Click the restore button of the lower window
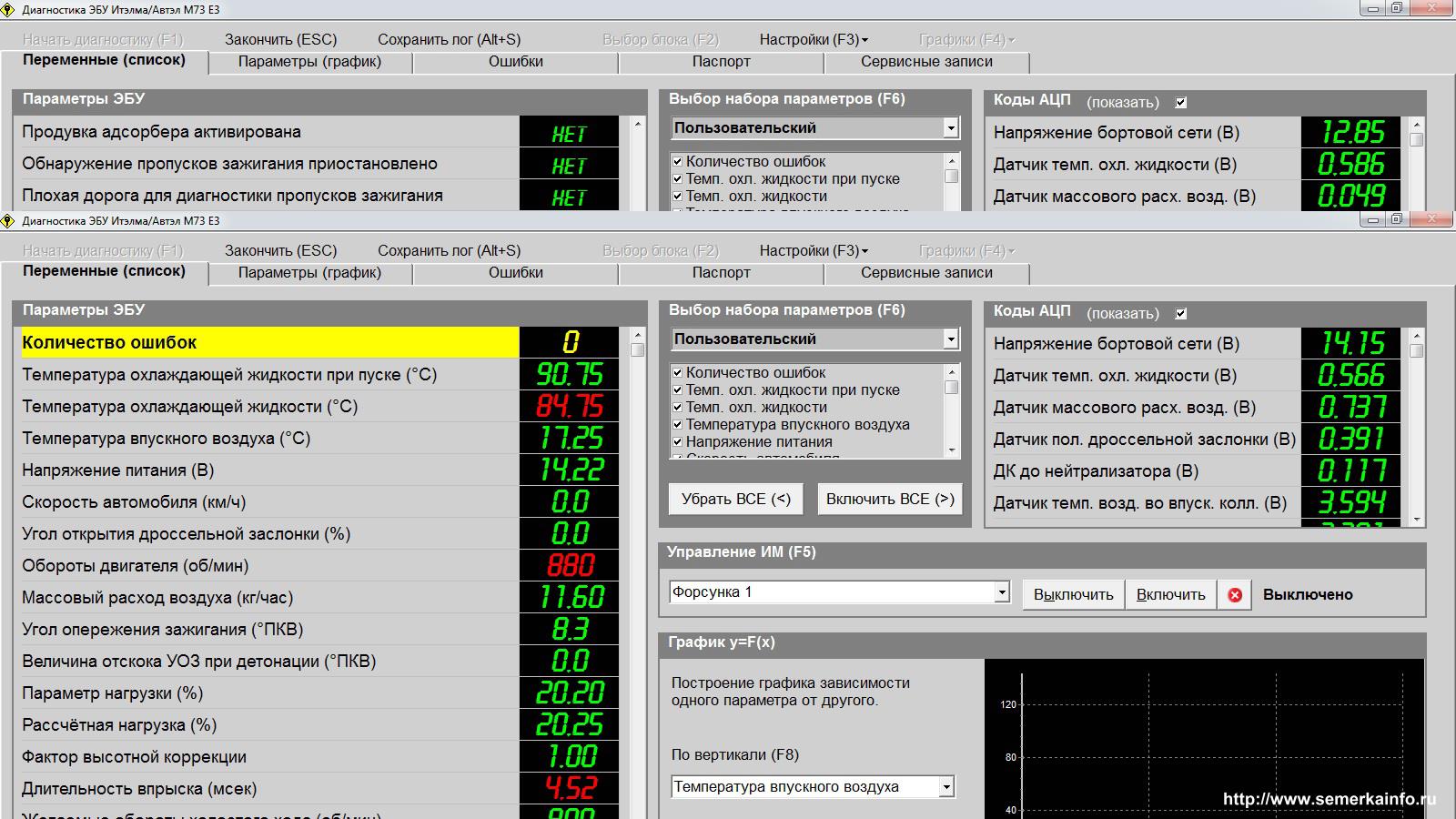 (1396, 219)
